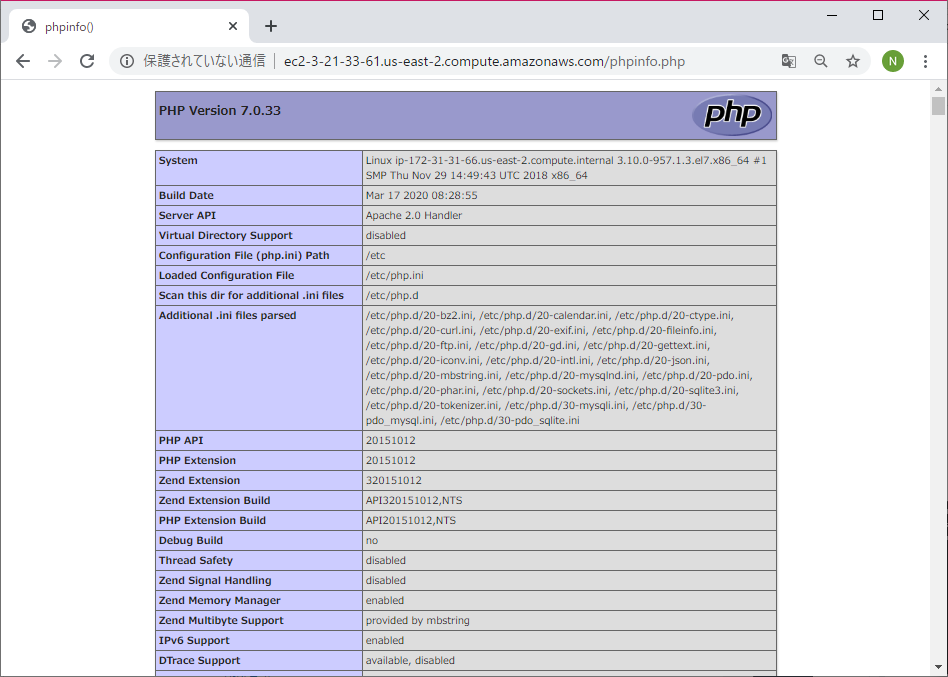
Task: Open the Google Translate page icon
Action: tap(788, 61)
